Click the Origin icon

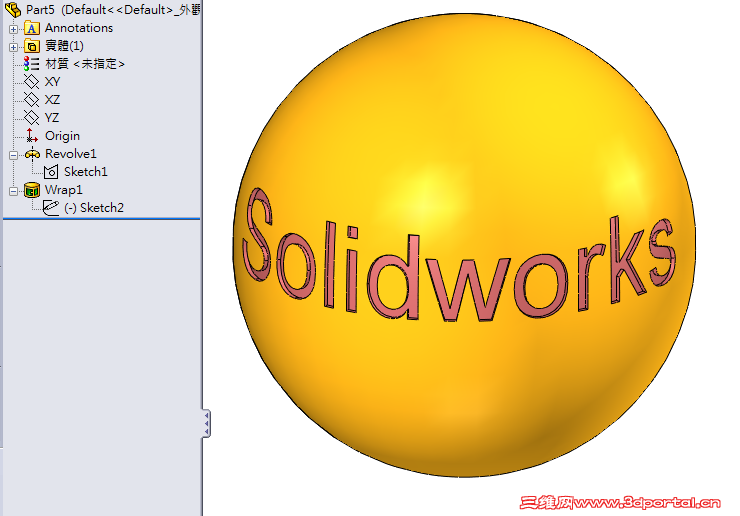pos(32,135)
